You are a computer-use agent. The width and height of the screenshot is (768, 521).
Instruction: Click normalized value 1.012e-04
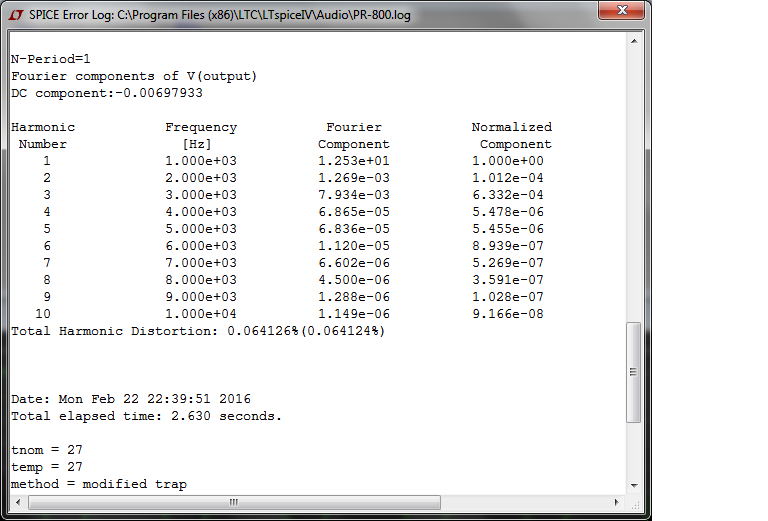pos(507,178)
